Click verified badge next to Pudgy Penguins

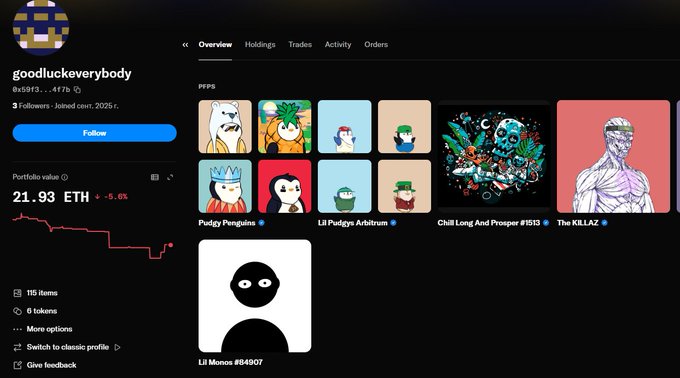[262, 223]
